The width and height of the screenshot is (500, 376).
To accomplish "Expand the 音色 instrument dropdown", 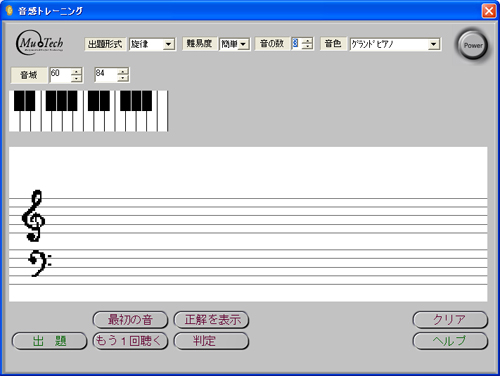I will pyautogui.click(x=395, y=44).
